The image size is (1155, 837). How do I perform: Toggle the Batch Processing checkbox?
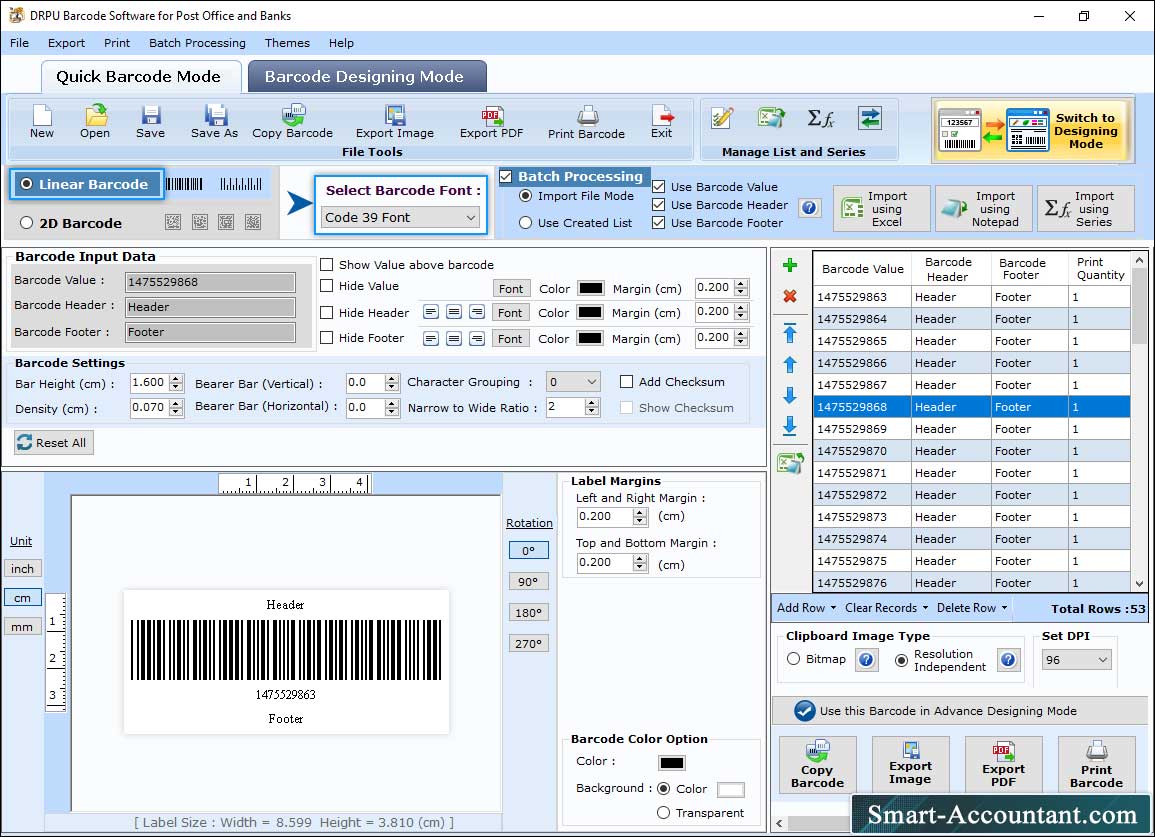pos(505,176)
